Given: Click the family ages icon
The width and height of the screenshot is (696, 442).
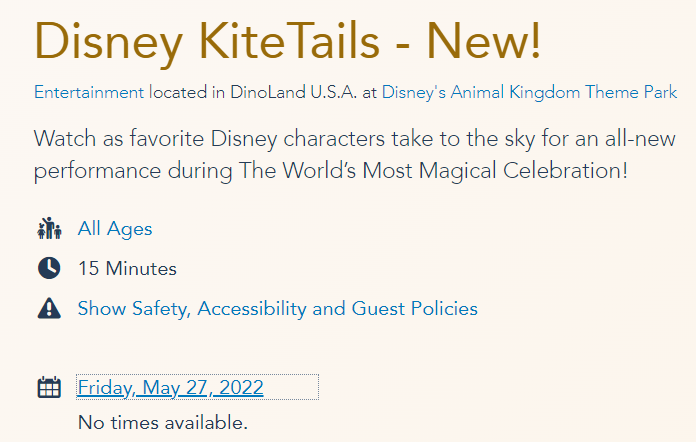Looking at the screenshot, I should click(49, 229).
